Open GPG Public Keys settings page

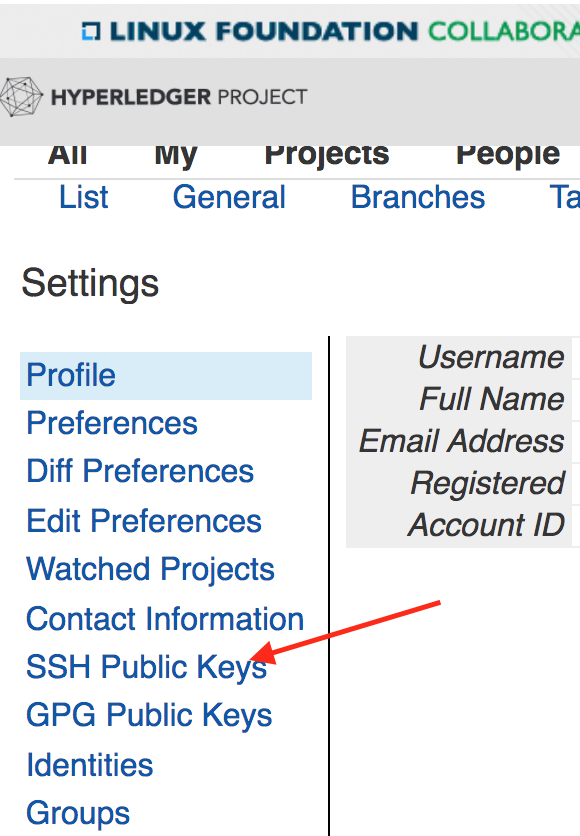tap(149, 715)
